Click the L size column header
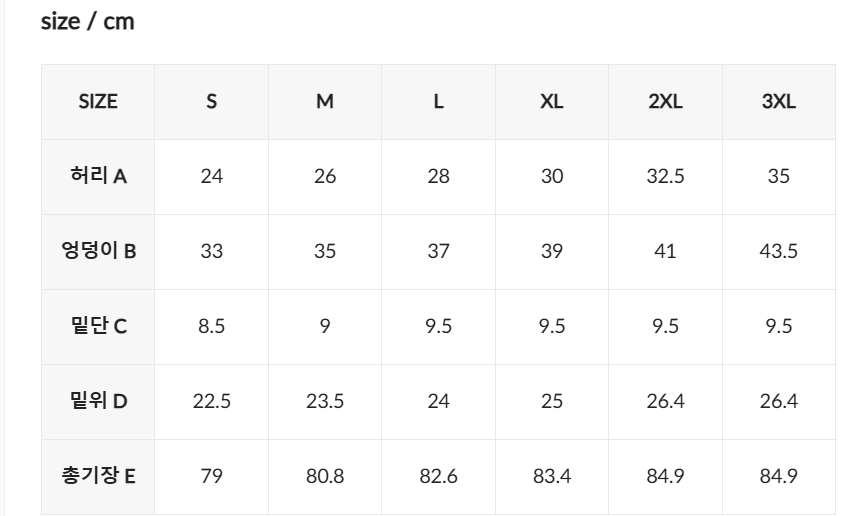Viewport: 849px width, 516px height. click(x=438, y=101)
